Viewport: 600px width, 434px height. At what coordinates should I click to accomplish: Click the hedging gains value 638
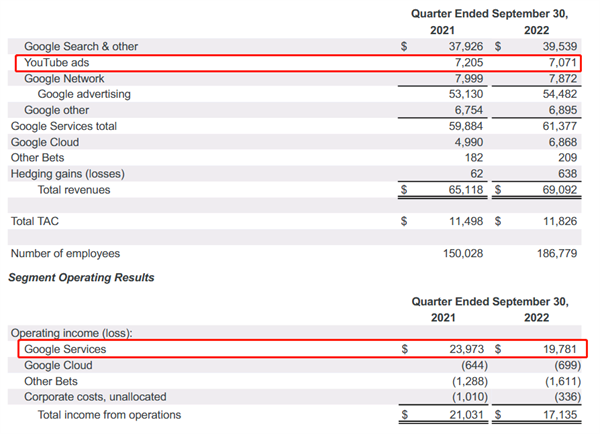tap(567, 174)
